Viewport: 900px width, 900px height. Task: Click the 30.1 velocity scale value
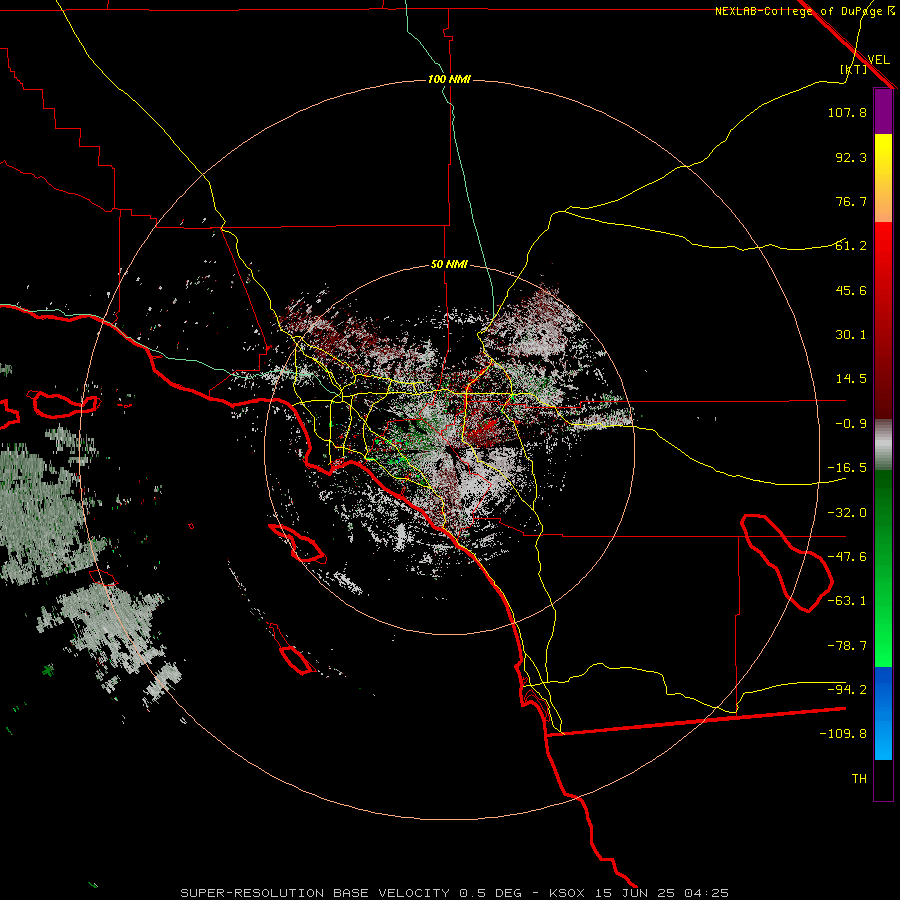[x=851, y=335]
